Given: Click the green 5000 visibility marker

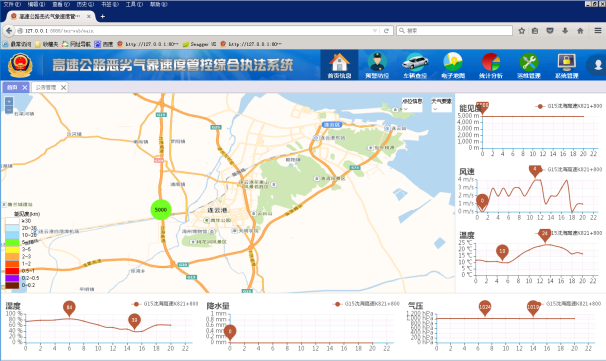Looking at the screenshot, I should (x=161, y=209).
